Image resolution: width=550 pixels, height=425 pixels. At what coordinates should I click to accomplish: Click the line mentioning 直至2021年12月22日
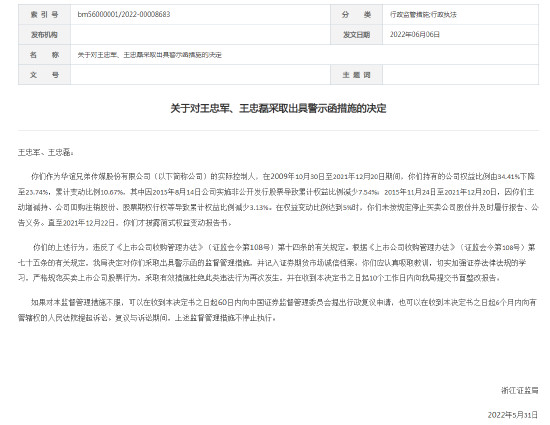pyautogui.click(x=125, y=223)
